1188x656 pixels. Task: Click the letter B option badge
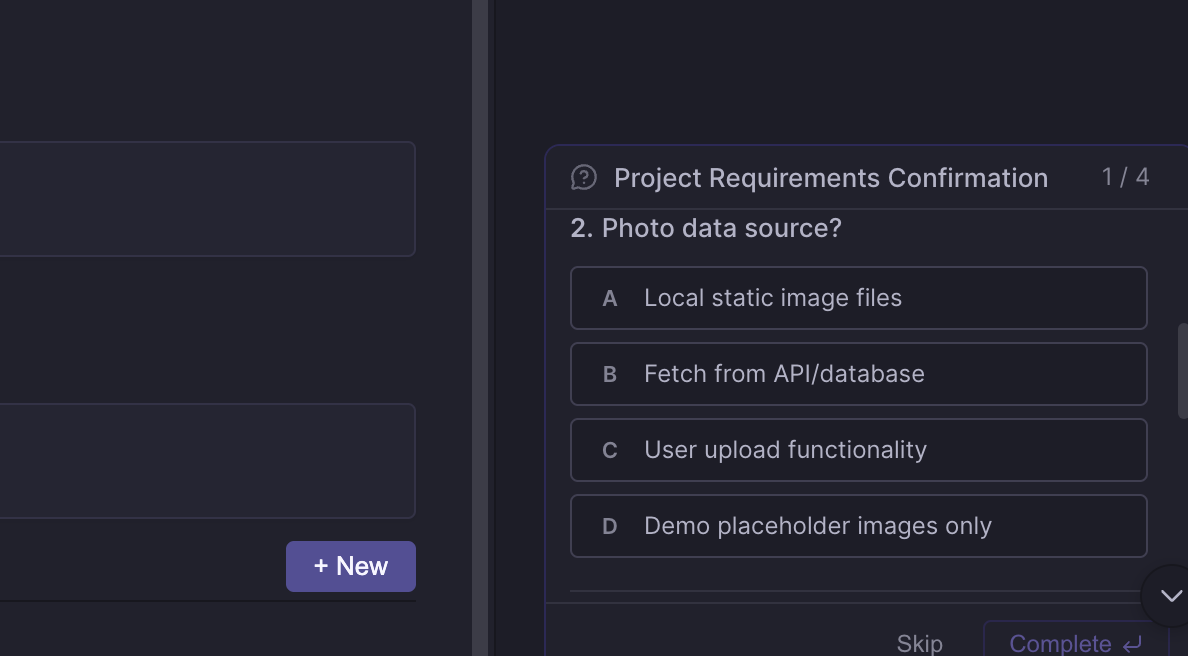(610, 375)
